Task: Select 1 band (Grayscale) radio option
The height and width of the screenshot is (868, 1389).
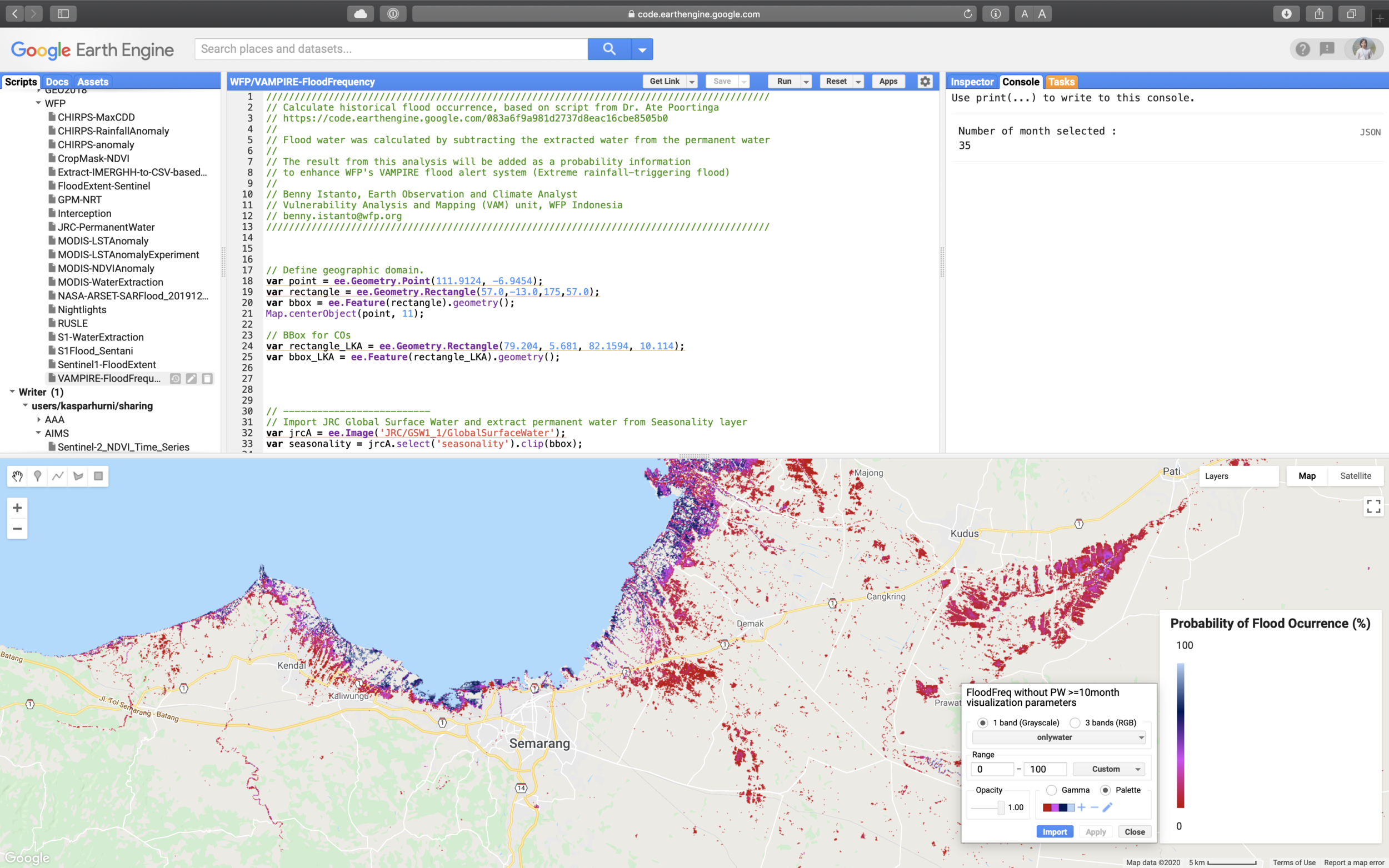Action: pyautogui.click(x=982, y=723)
